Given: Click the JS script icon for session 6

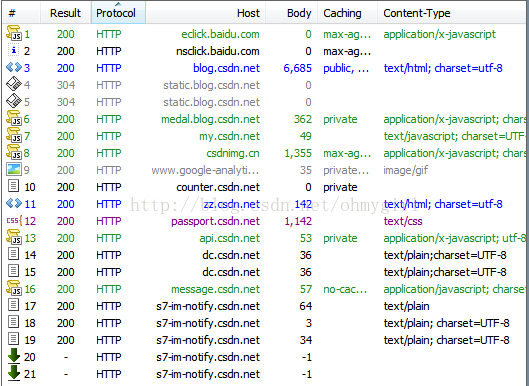Looking at the screenshot, I should coord(14,118).
